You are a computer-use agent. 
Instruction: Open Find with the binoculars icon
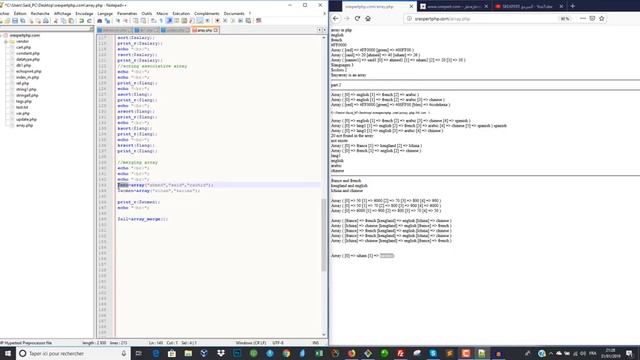click(100, 21)
